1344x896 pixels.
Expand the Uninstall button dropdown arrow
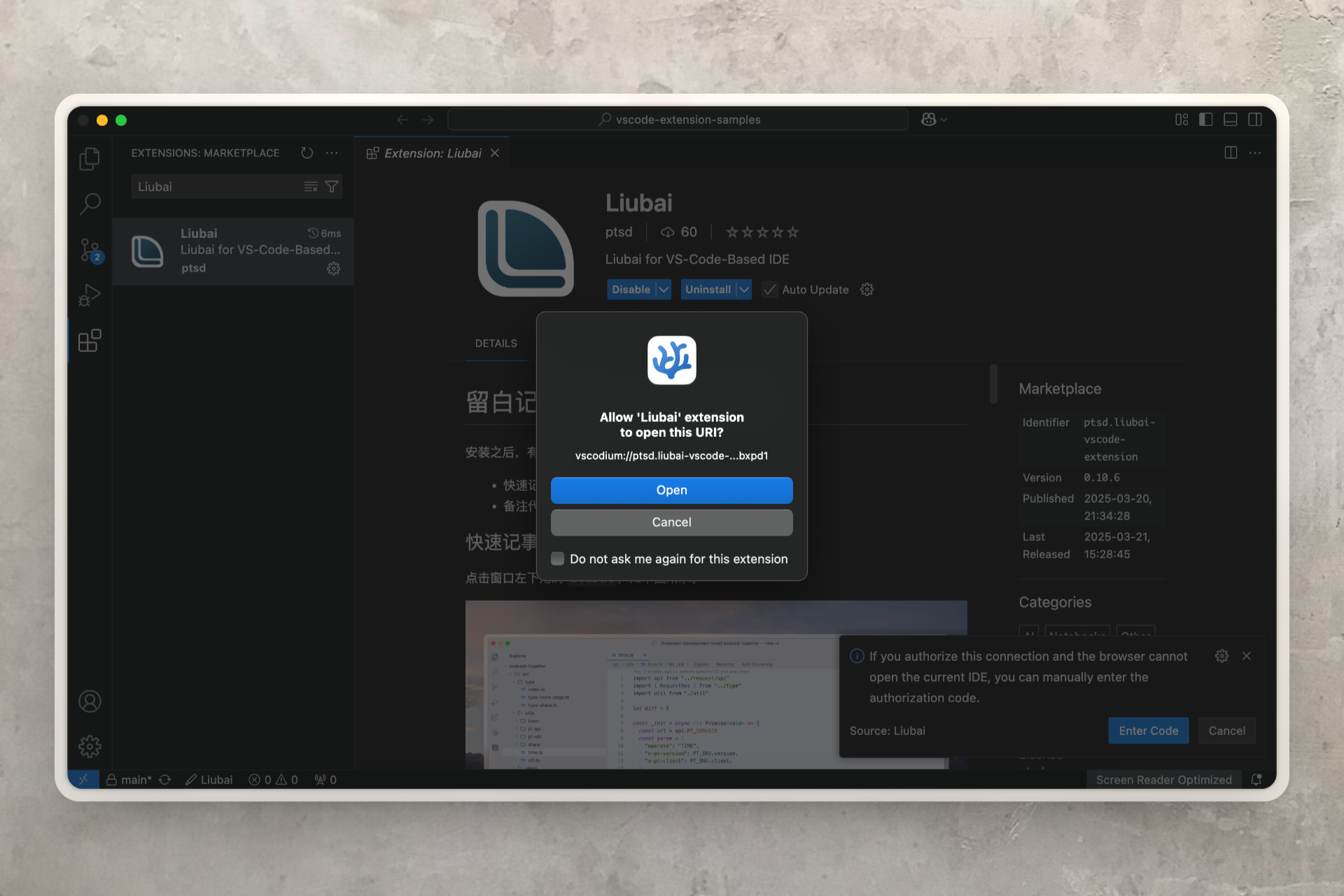point(743,290)
